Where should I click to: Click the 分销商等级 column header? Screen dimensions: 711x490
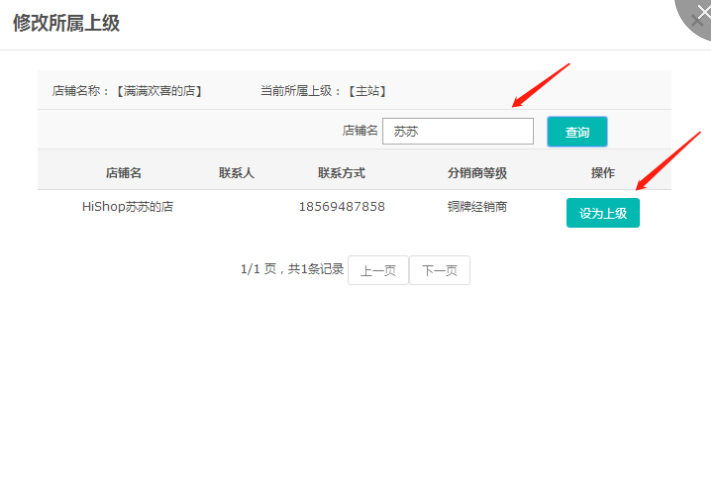477,173
